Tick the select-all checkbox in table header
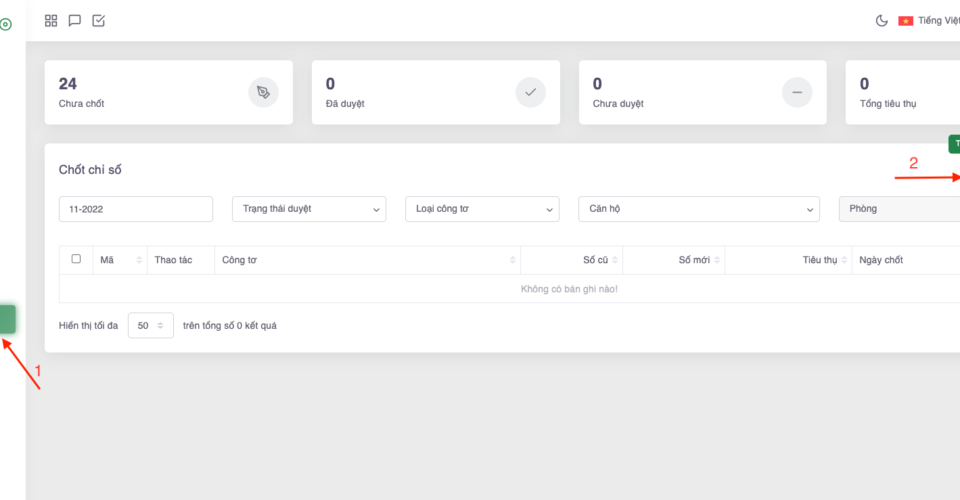The height and width of the screenshot is (500, 960). pos(76,259)
